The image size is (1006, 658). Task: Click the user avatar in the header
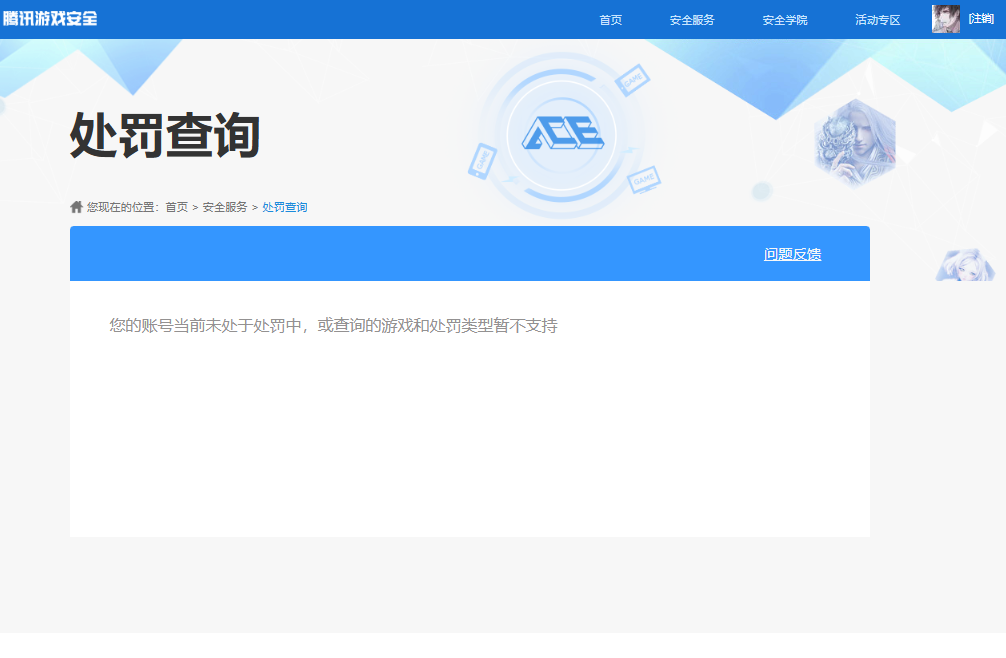tap(946, 19)
